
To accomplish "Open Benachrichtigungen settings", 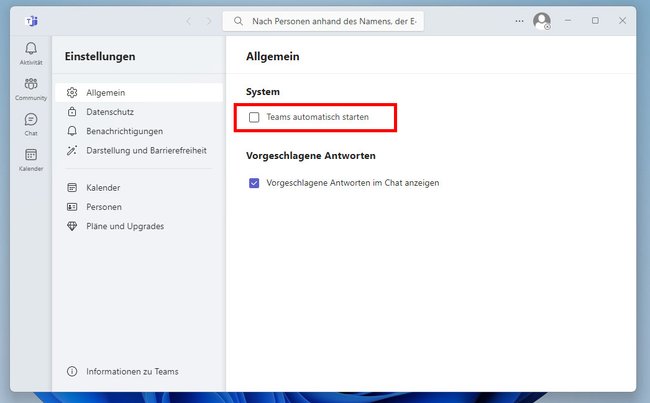I will (139, 131).
